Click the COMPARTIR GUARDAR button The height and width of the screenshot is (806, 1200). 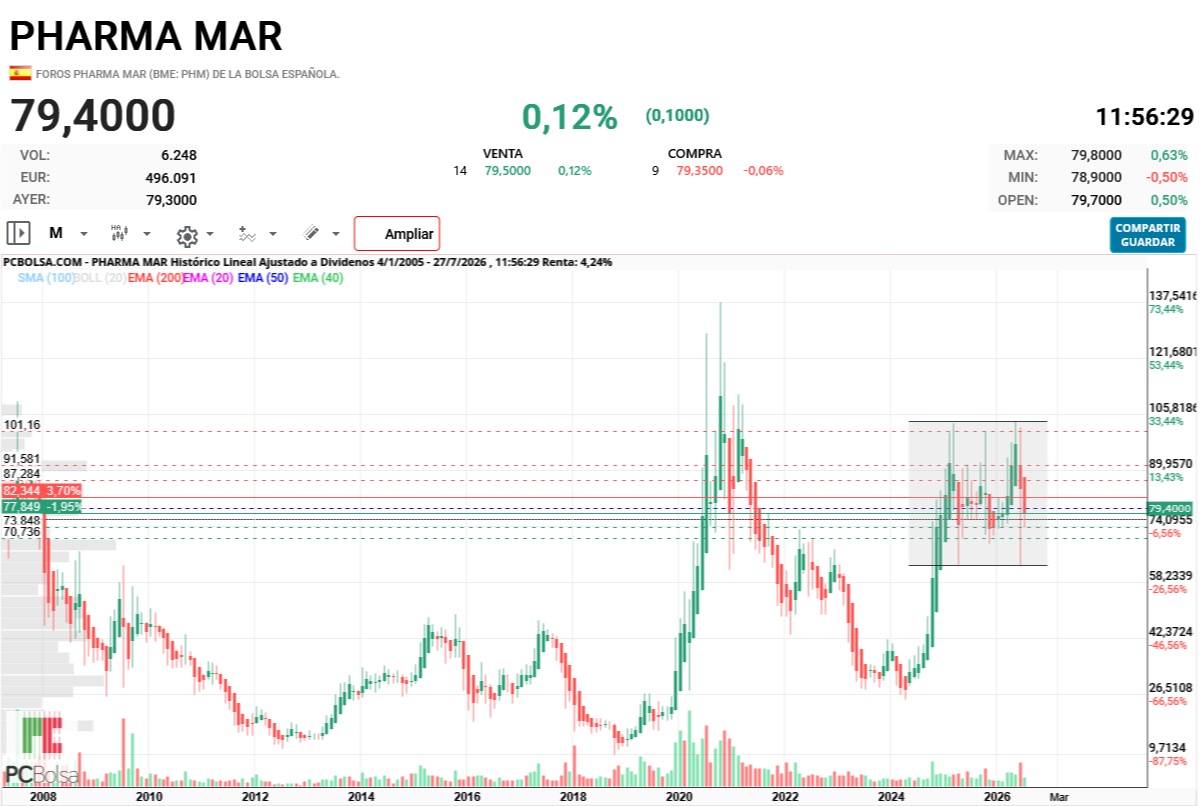(x=1148, y=235)
